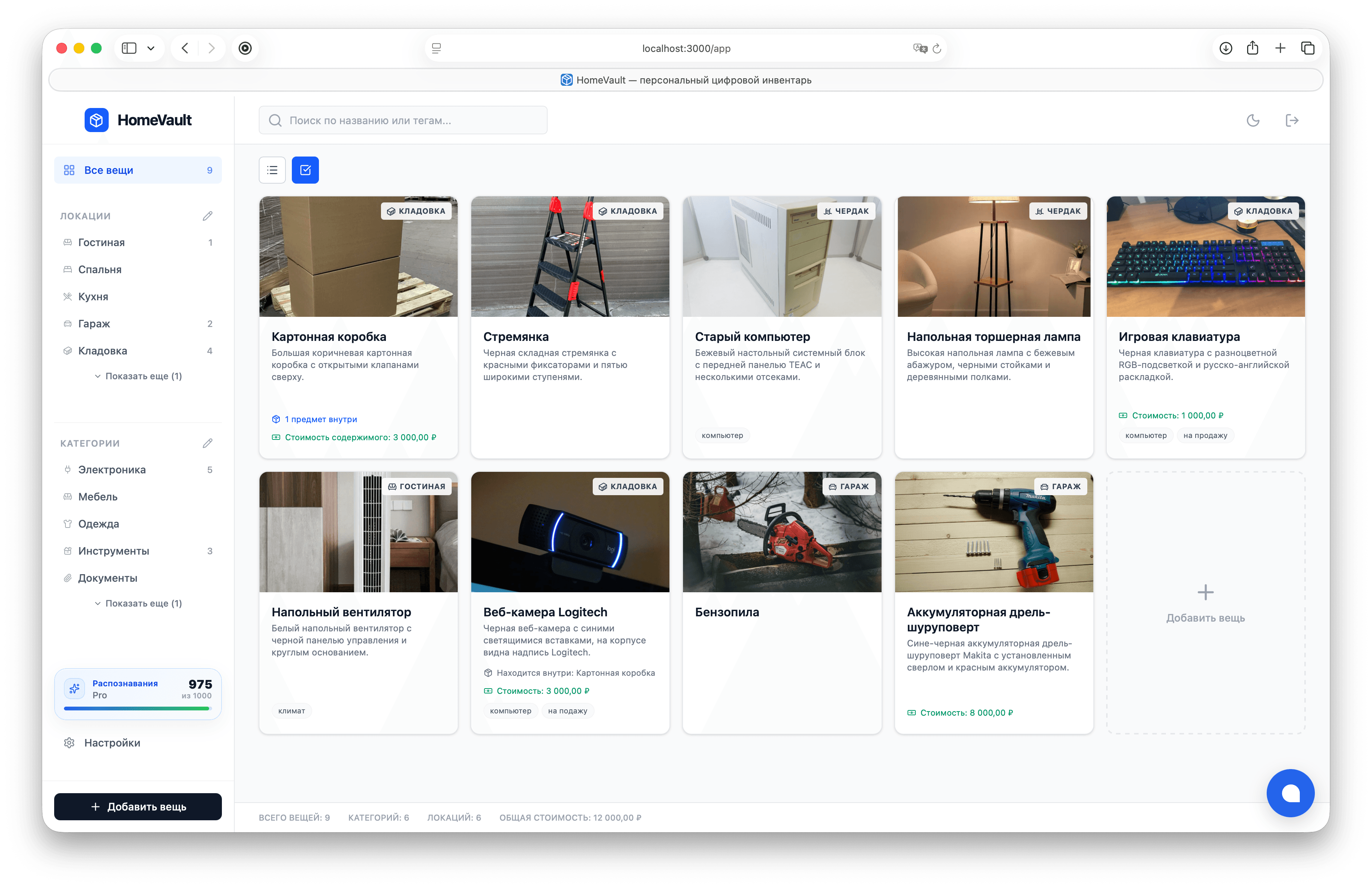Select the HomeVault browser tab

686,80
